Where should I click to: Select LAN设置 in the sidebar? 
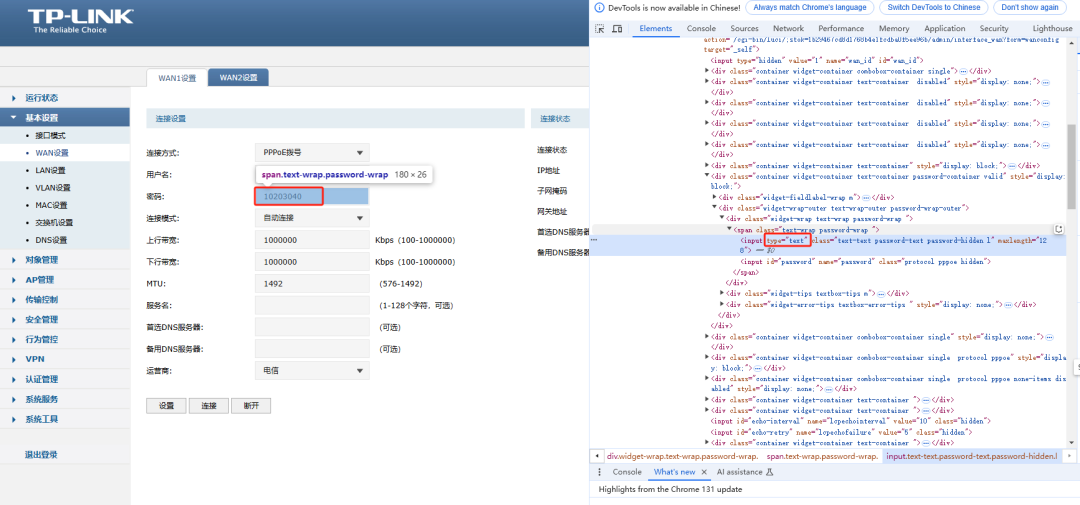51,170
